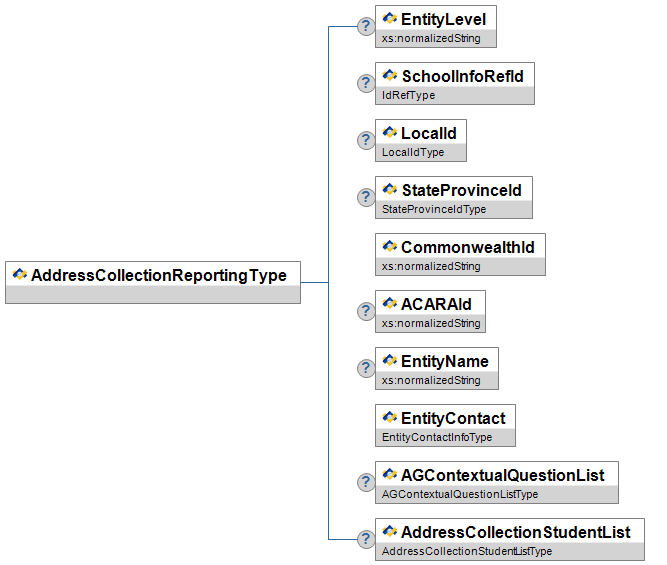Click the LocalIdType type label
The width and height of the screenshot is (667, 565).
413,153
